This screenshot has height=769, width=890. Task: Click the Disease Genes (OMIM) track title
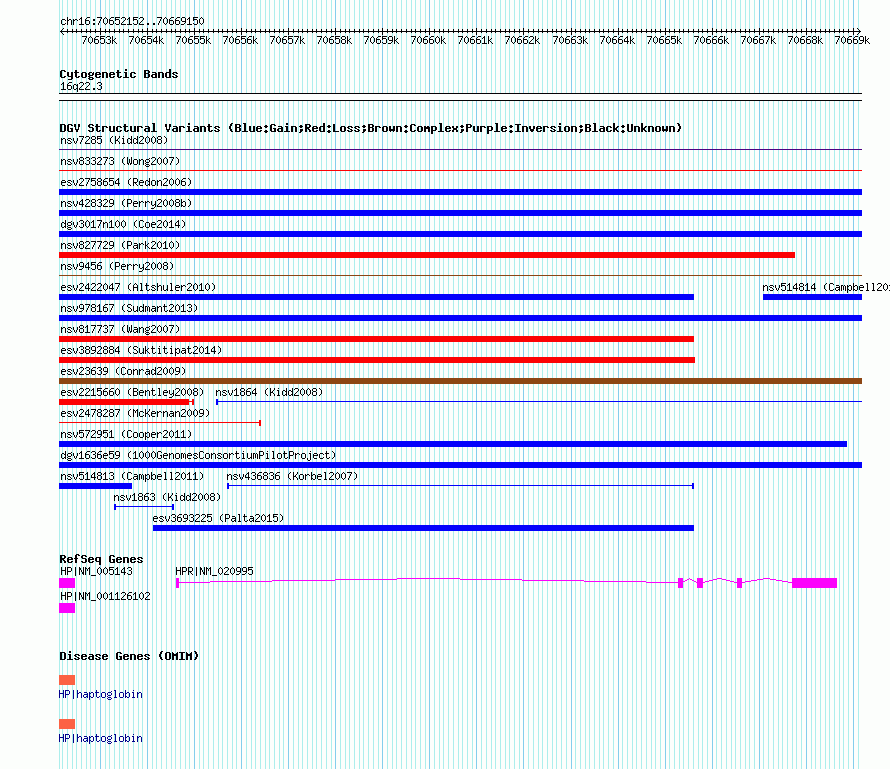[129, 656]
